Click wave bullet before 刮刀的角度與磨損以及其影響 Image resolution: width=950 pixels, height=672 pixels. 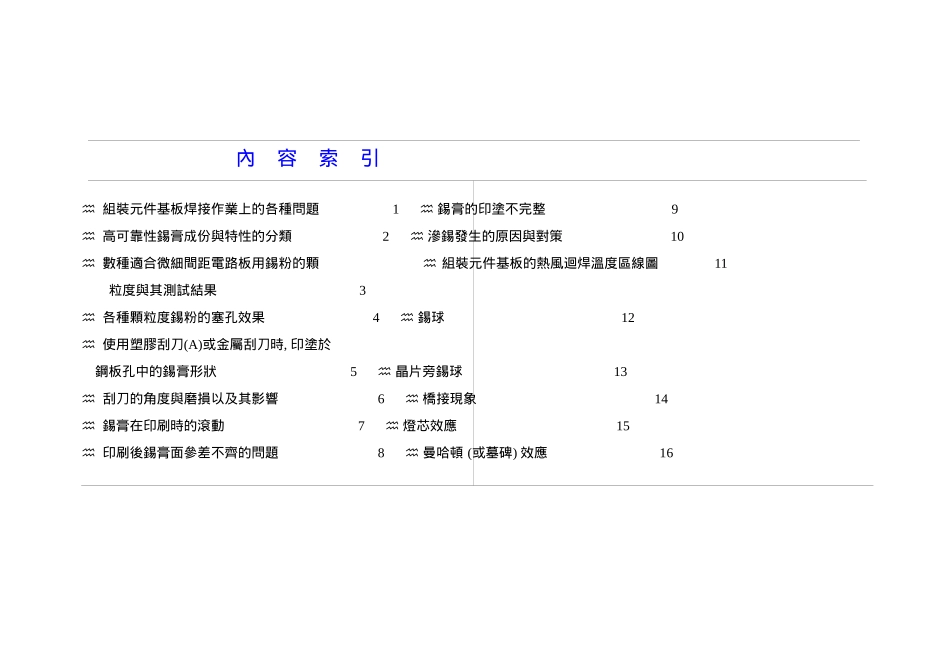click(x=88, y=398)
